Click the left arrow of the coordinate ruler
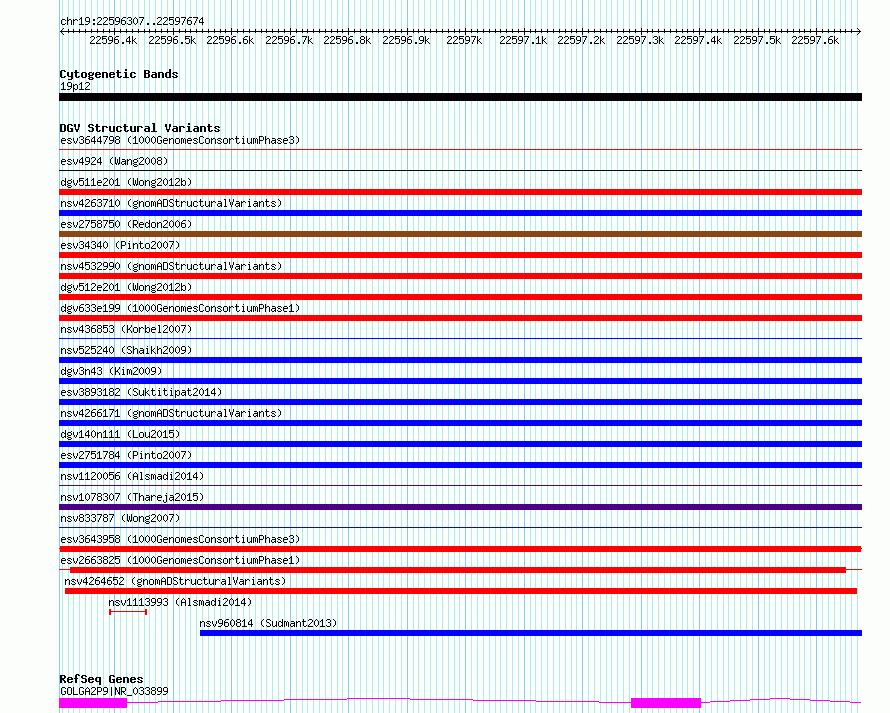Viewport: 890px width, 713px height. [62, 31]
